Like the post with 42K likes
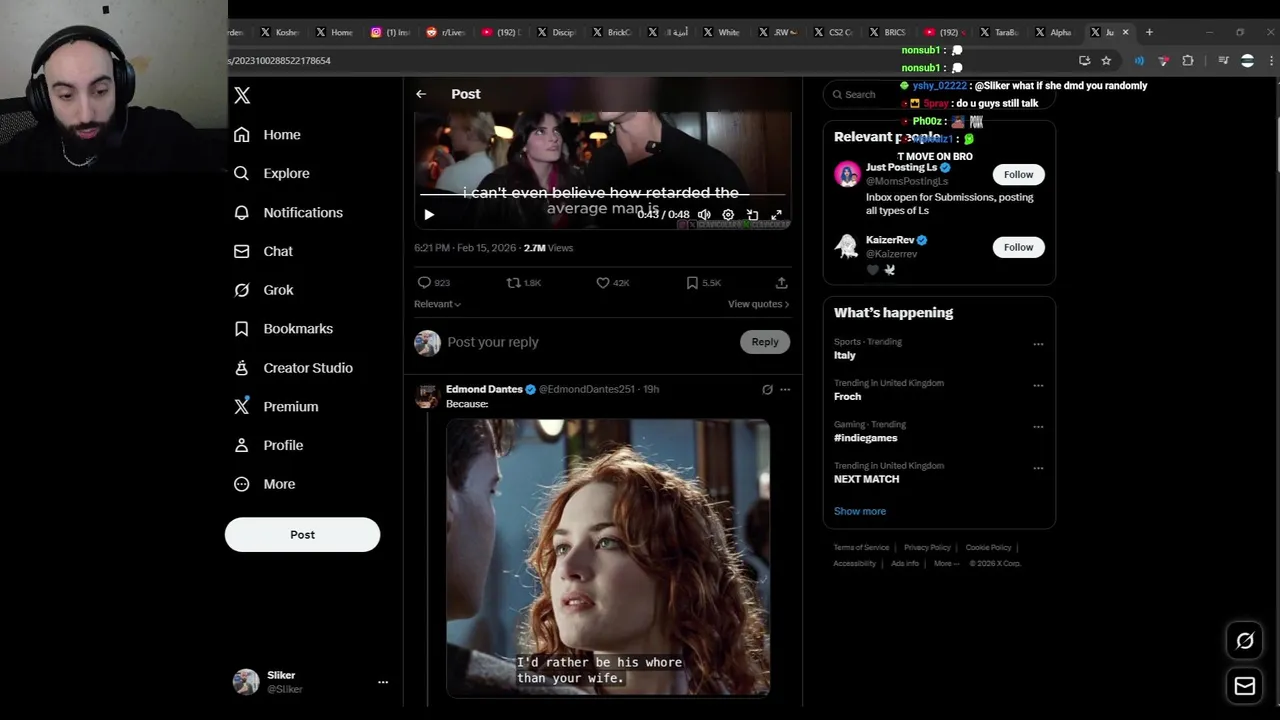The width and height of the screenshot is (1280, 720). click(612, 283)
